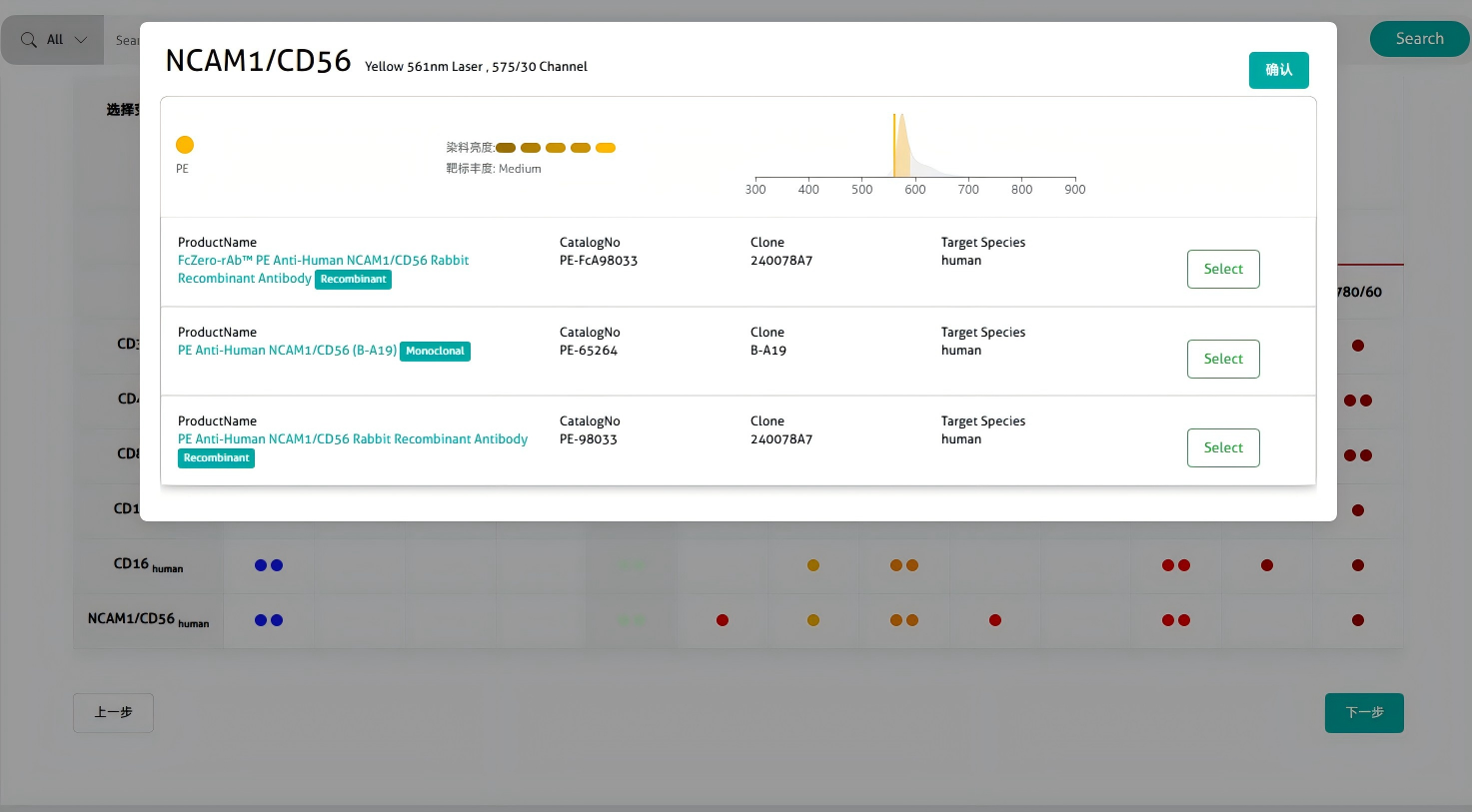
Task: Confirm selection with the 确认 button
Action: pyautogui.click(x=1278, y=70)
